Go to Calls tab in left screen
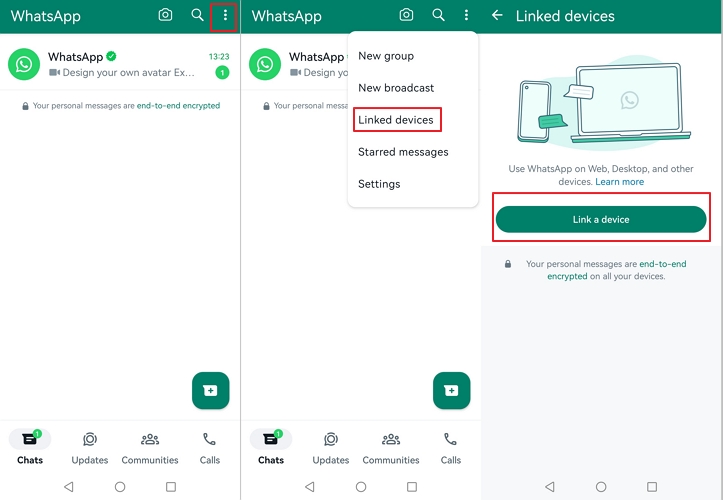The height and width of the screenshot is (500, 723). (x=210, y=447)
